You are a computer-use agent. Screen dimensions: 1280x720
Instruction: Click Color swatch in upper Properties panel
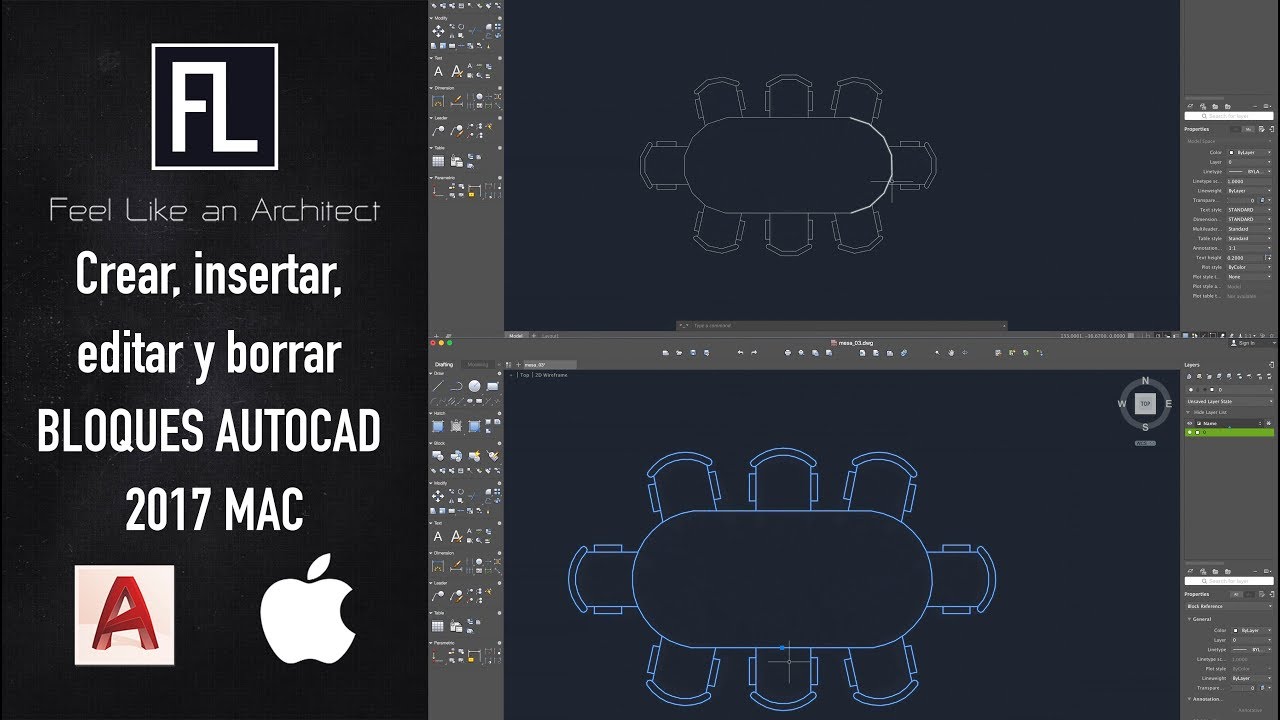(x=1231, y=152)
